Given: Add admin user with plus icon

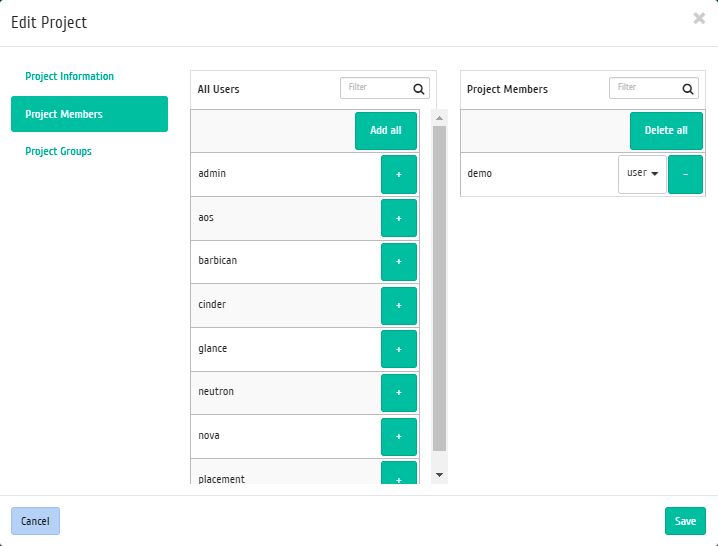Looking at the screenshot, I should [399, 175].
